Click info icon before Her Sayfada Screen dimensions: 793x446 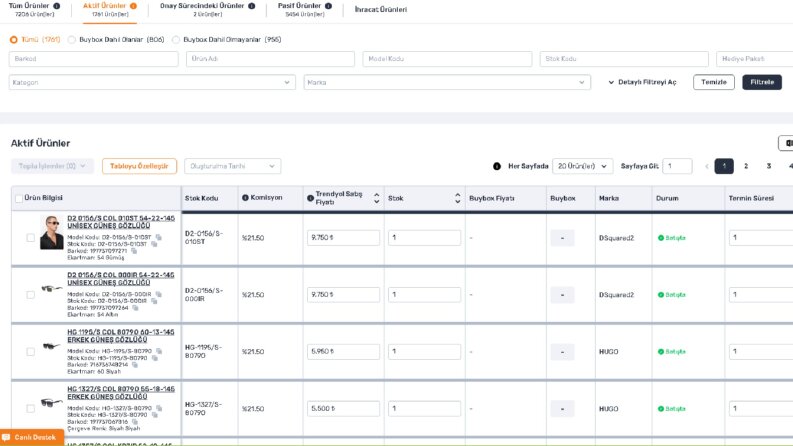[497, 166]
